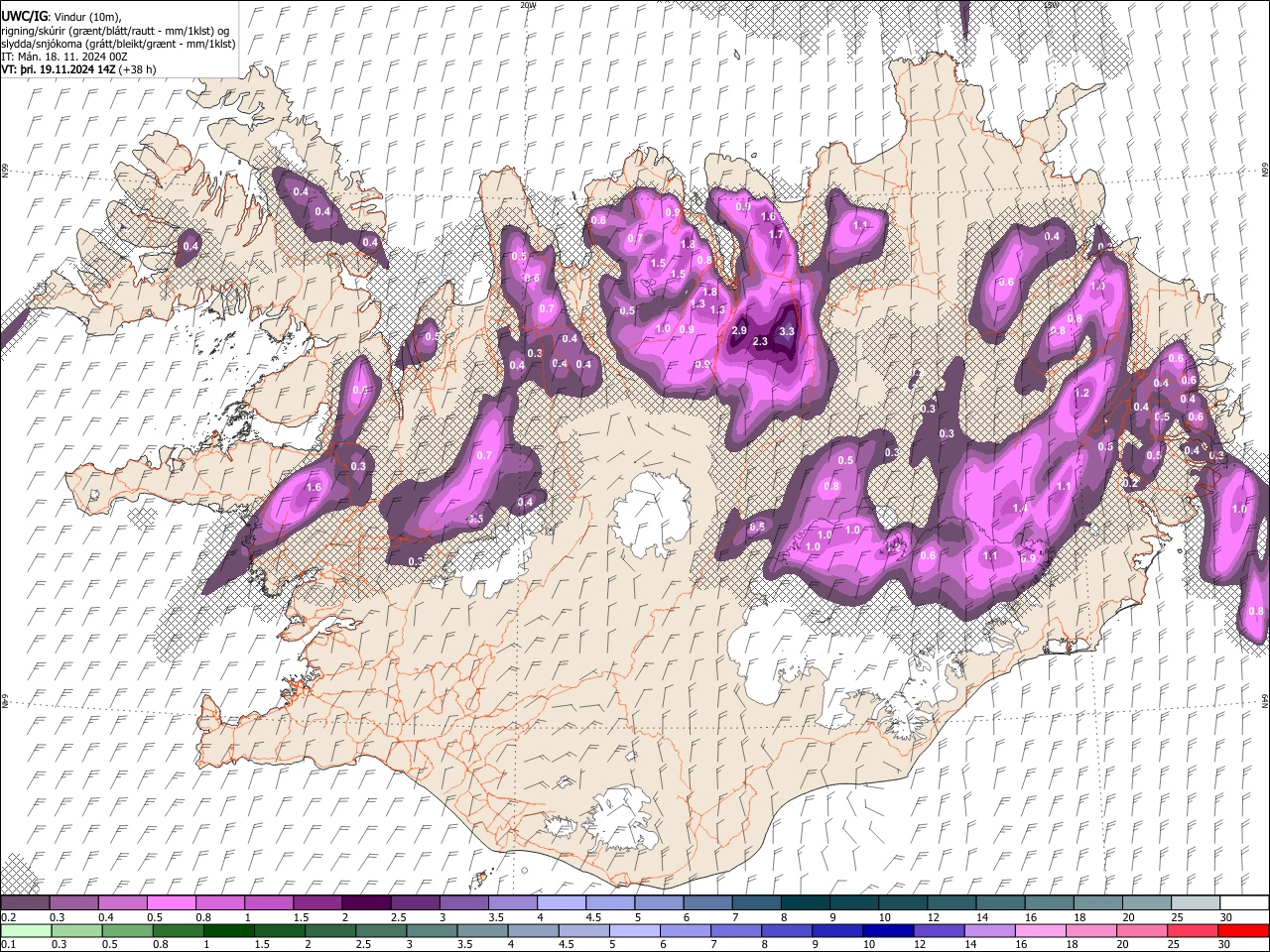
Task: Pick the pink 20–25 rain legend swatch
Action: [1141, 930]
